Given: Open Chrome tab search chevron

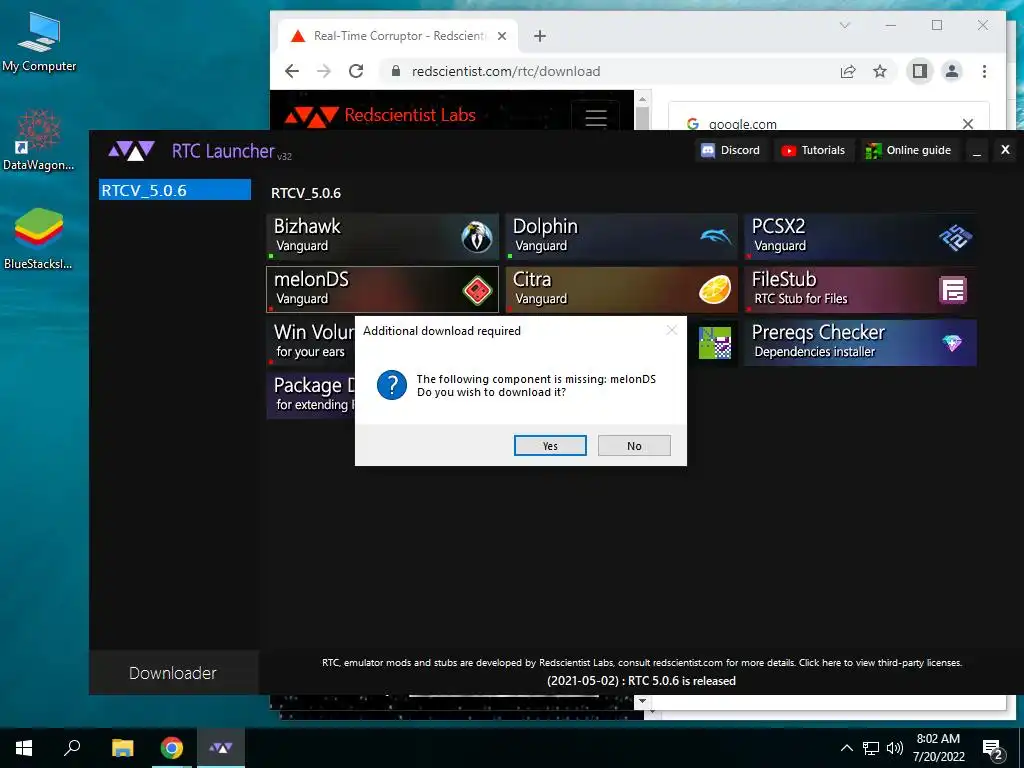Looking at the screenshot, I should [844, 25].
